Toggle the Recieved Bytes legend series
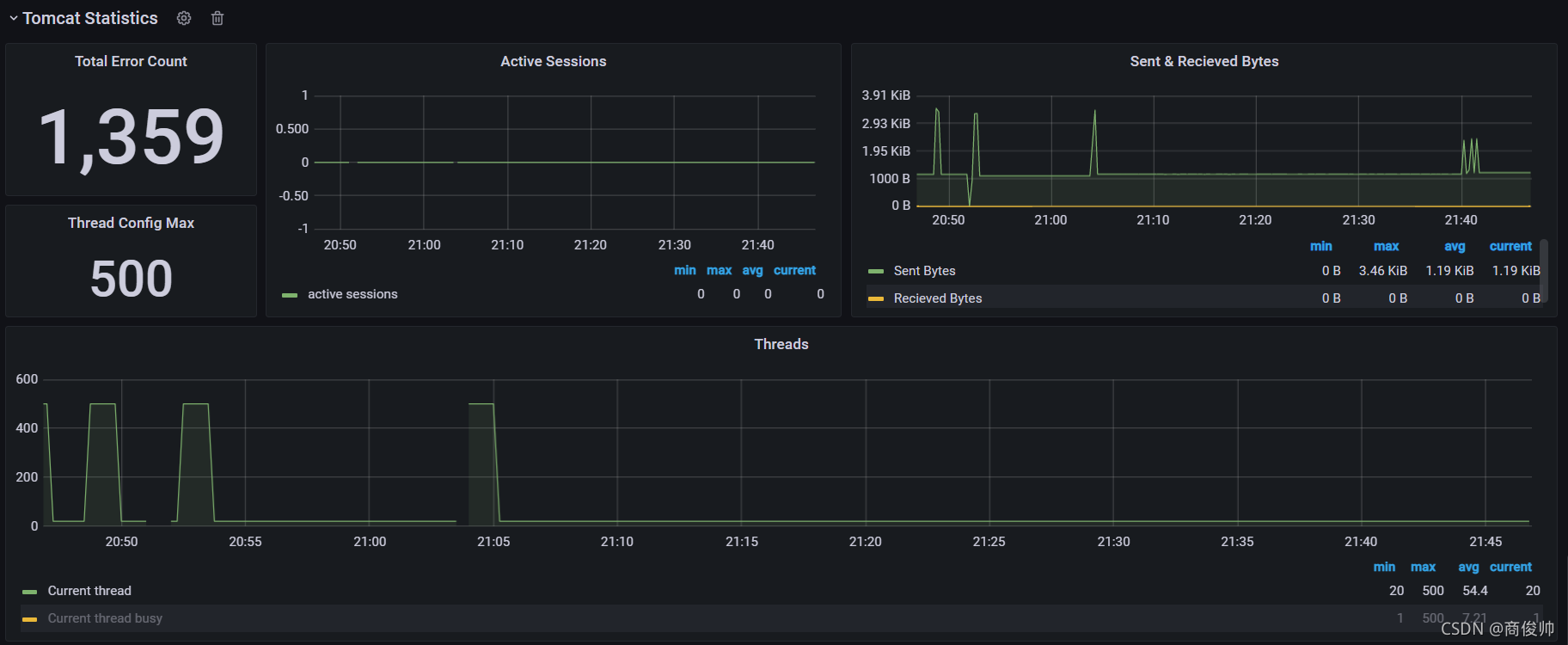The width and height of the screenshot is (1568, 645). pos(938,298)
